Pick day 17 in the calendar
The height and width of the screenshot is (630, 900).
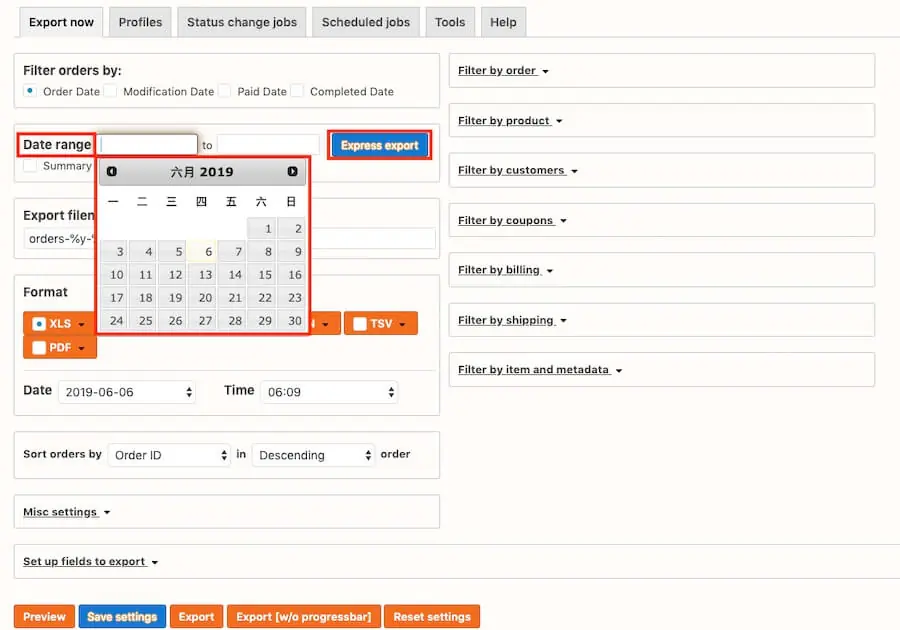pos(114,298)
